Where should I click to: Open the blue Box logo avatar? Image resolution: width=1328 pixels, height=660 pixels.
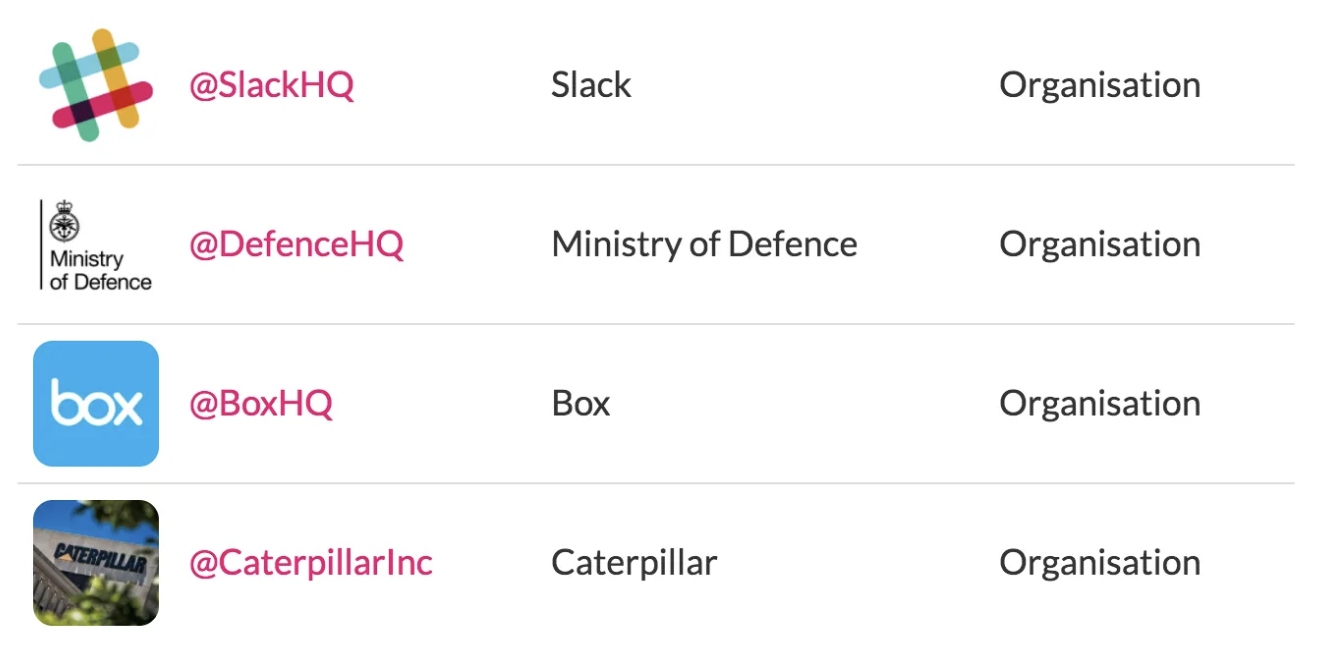tap(96, 403)
